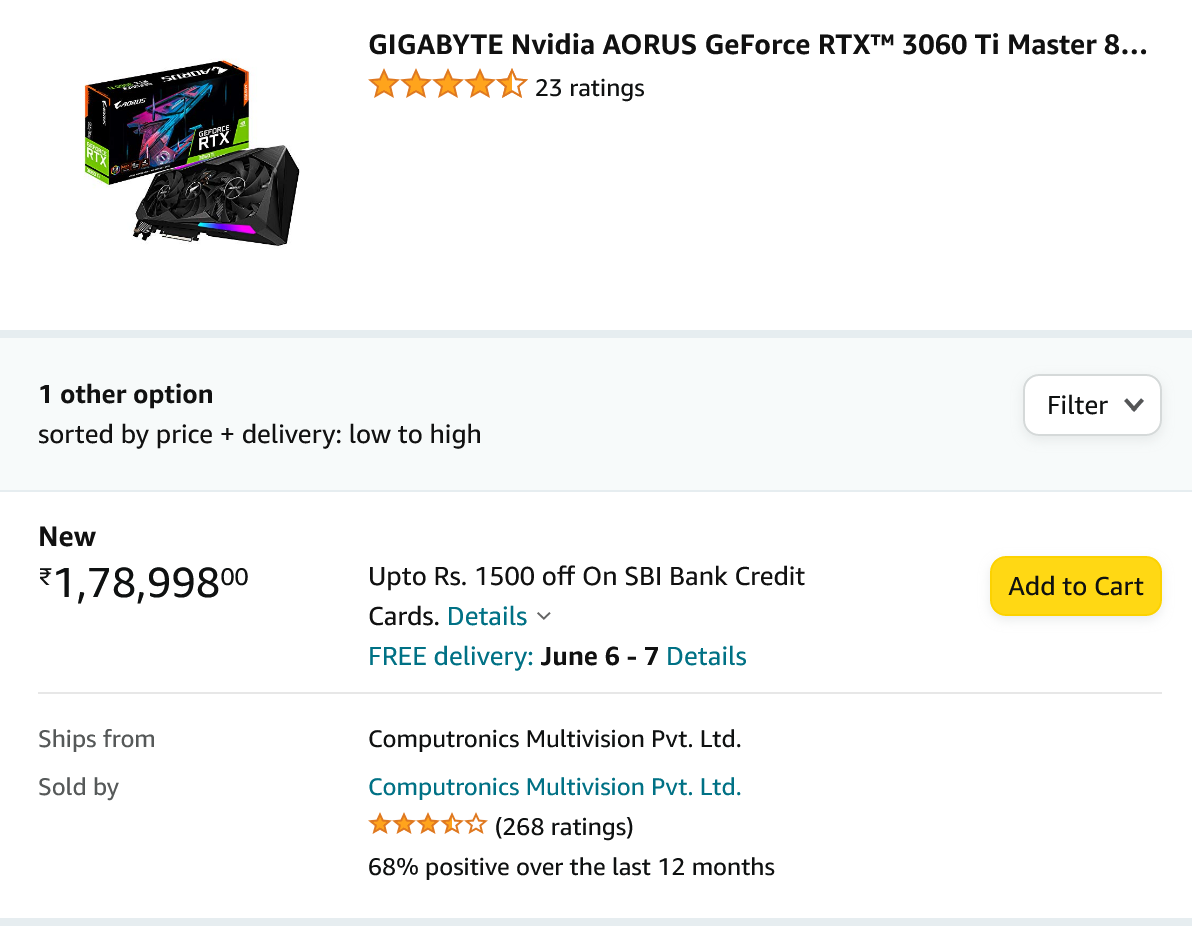Click the 'sorted by price + delivery' text
The height and width of the screenshot is (926, 1192).
point(259,434)
